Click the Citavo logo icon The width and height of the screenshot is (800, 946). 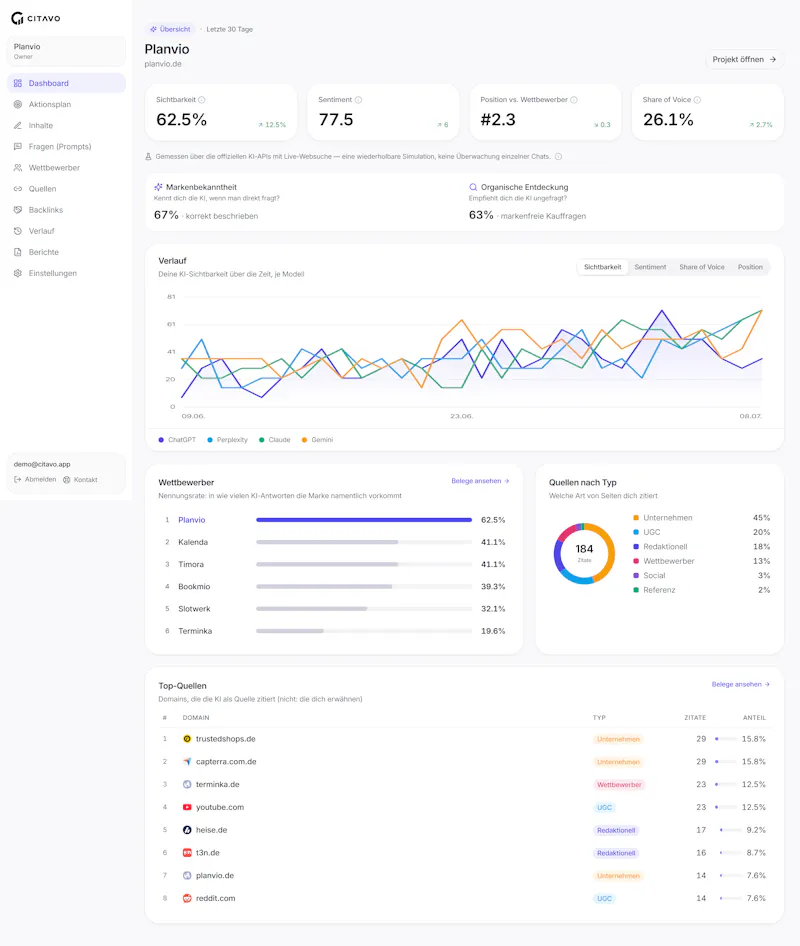[x=17, y=18]
